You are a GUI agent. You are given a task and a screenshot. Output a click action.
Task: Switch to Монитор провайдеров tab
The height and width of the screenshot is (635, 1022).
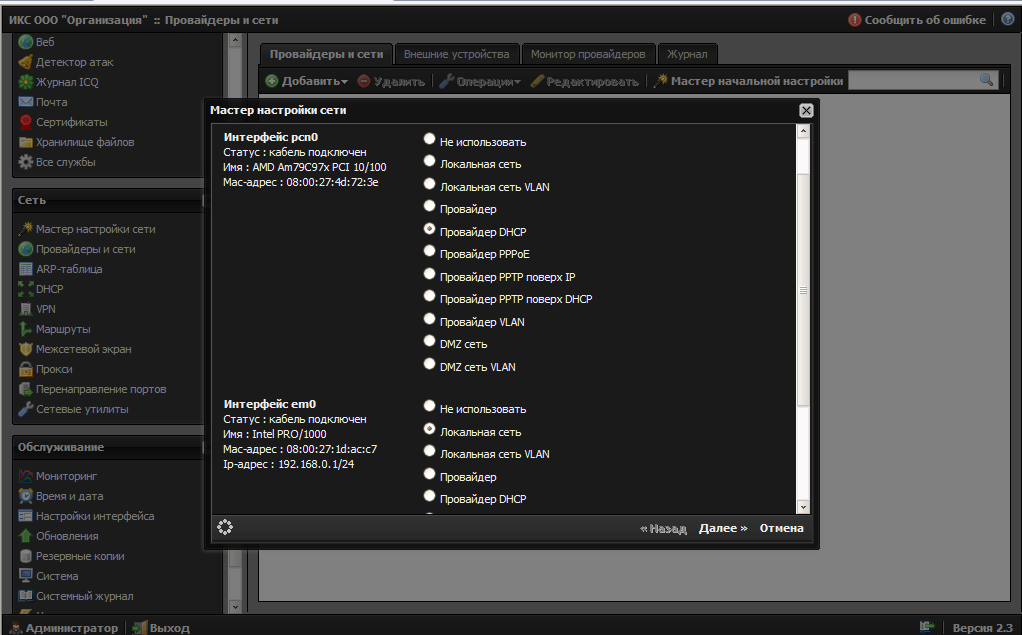pos(588,54)
